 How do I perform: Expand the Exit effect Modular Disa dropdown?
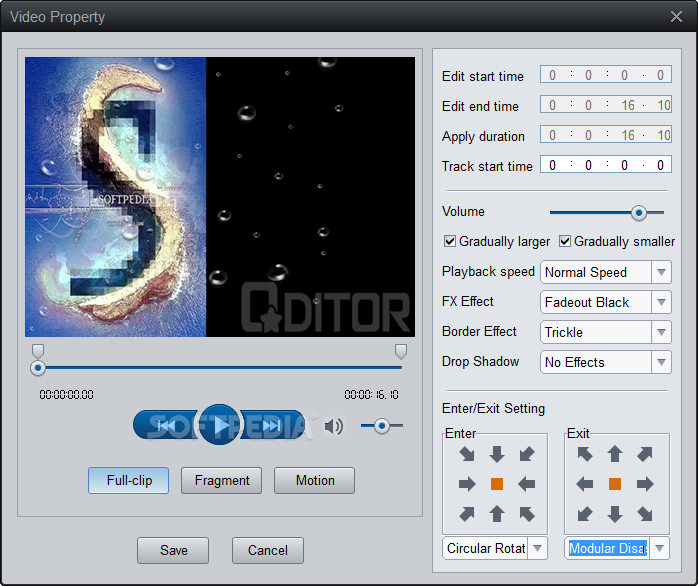(x=660, y=548)
